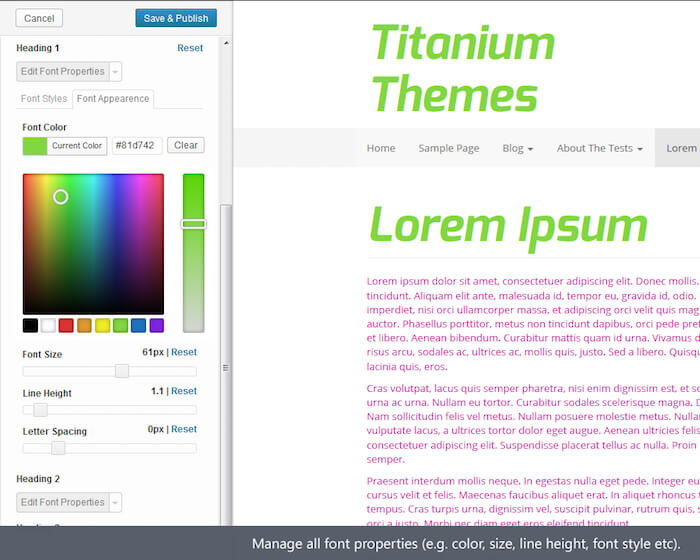The image size is (700, 560).
Task: Click the Line Height slider handle
Action: pos(40,410)
